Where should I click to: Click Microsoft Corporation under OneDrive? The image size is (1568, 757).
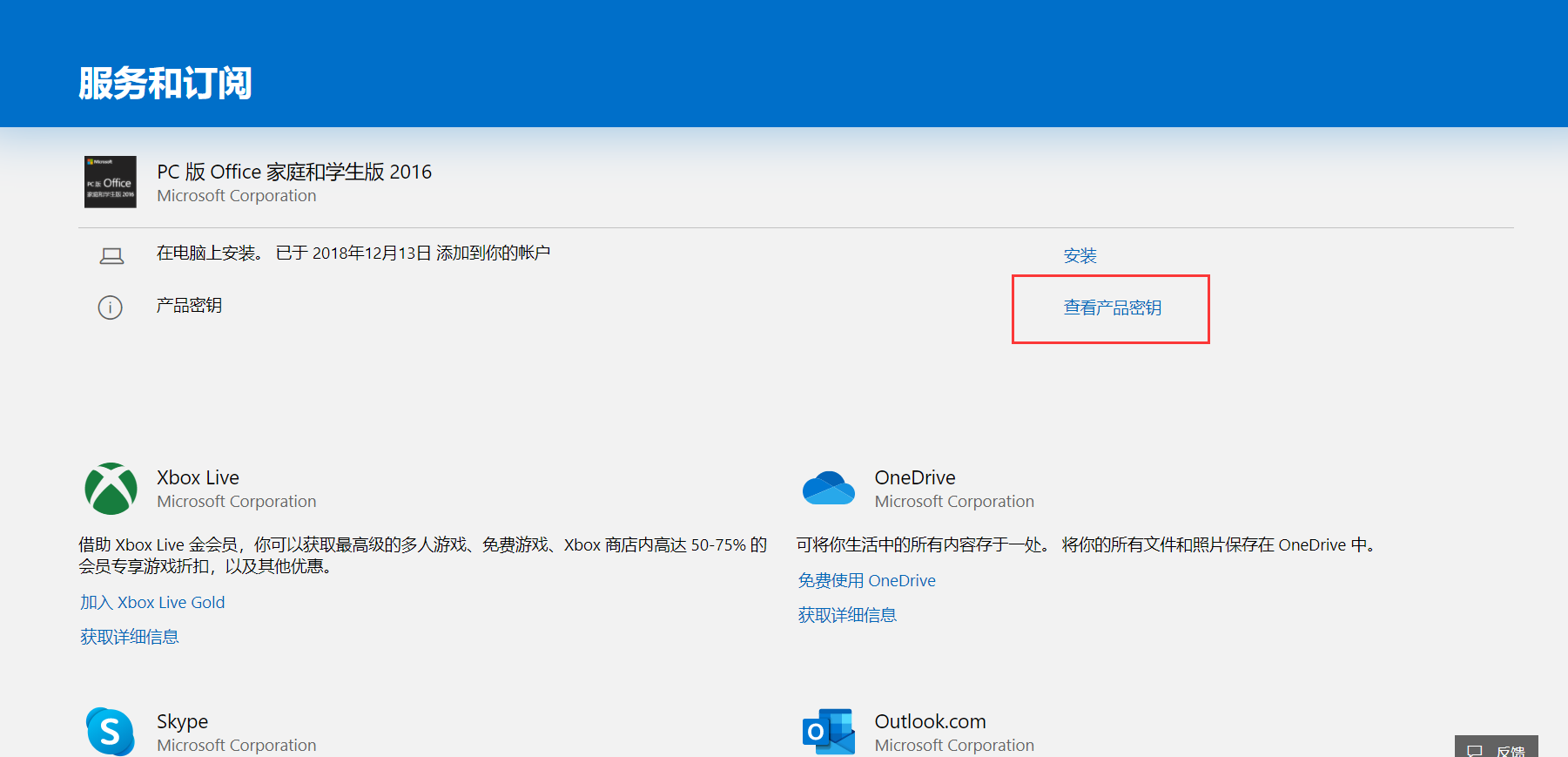pyautogui.click(x=954, y=502)
